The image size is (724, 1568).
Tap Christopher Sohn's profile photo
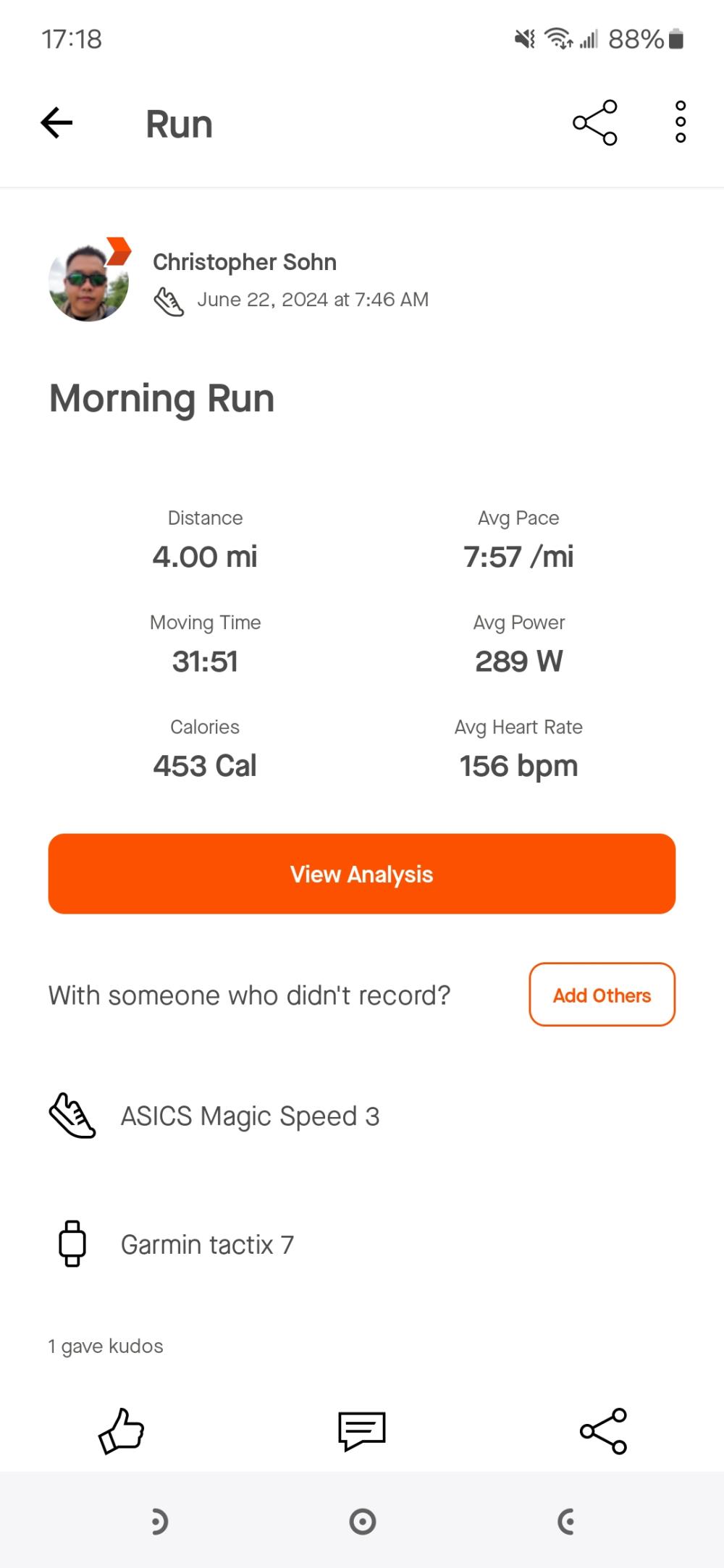[88, 282]
